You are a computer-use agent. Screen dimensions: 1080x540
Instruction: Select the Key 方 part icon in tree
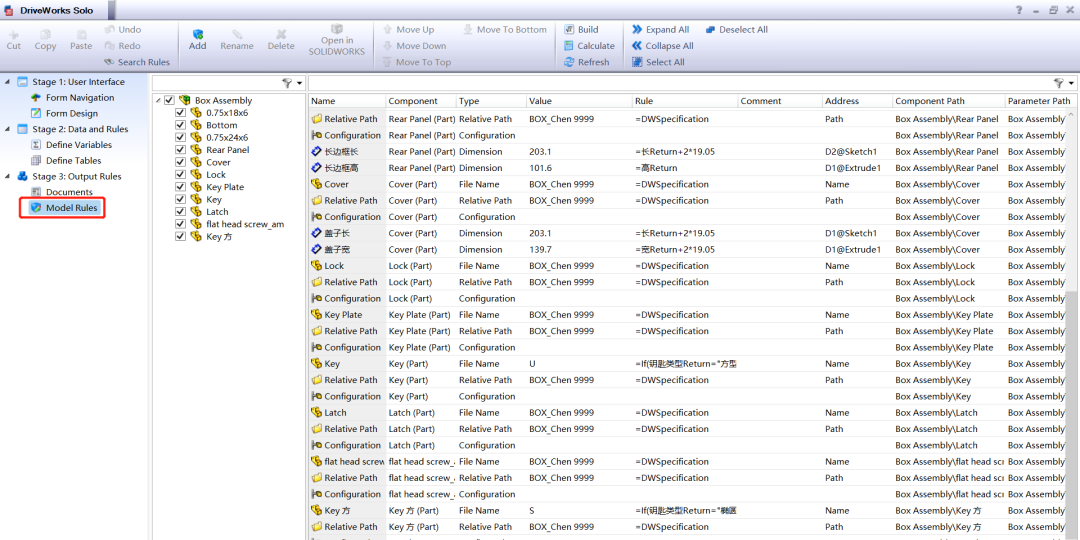coord(196,236)
